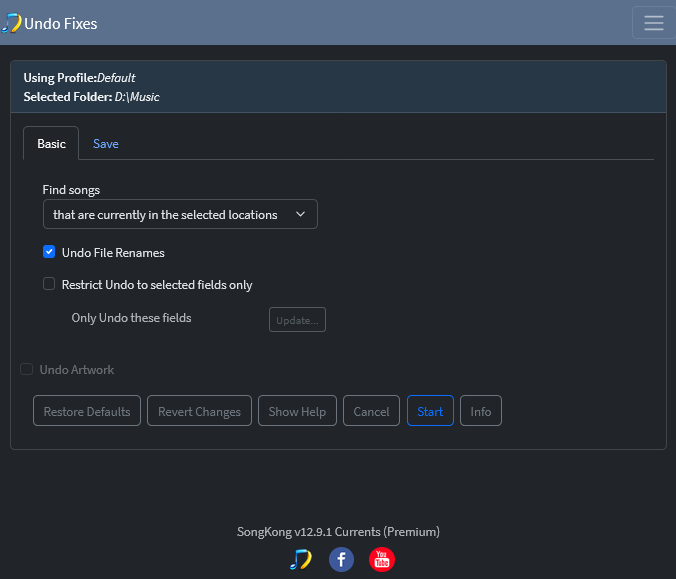Click the Start button

[x=430, y=411]
